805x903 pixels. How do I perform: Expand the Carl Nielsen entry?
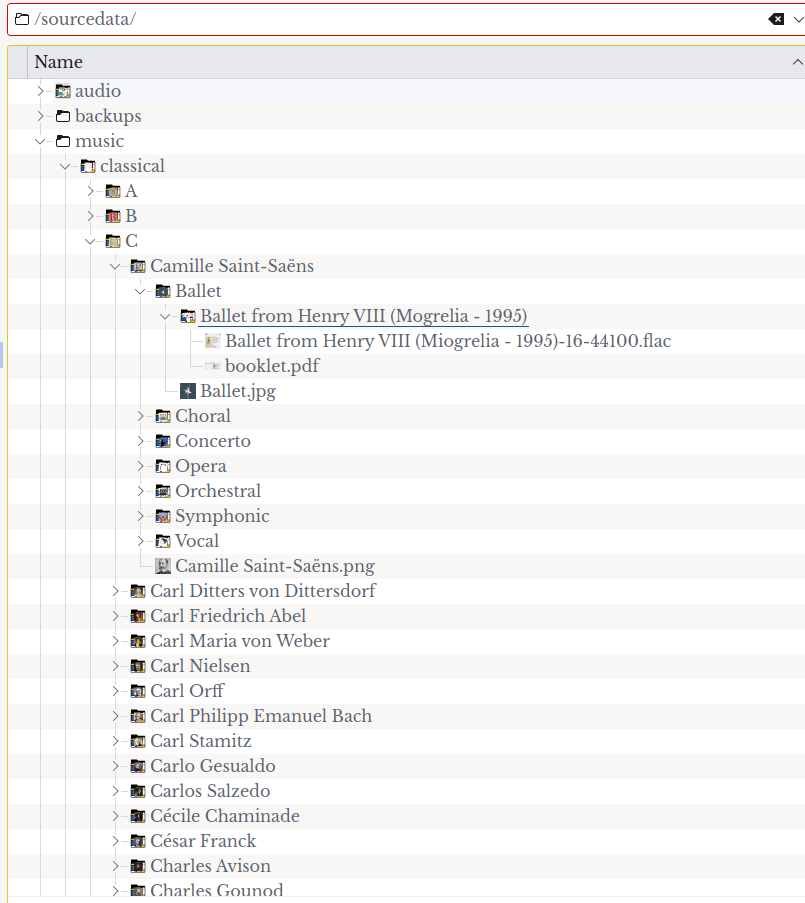click(116, 666)
